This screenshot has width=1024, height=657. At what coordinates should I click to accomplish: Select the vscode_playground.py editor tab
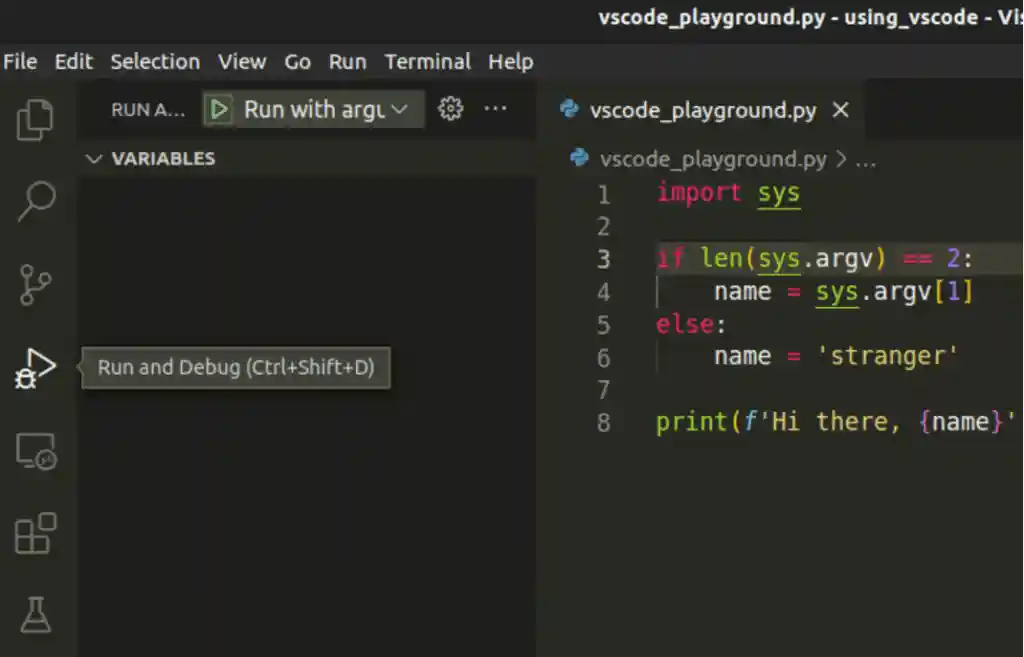703,110
